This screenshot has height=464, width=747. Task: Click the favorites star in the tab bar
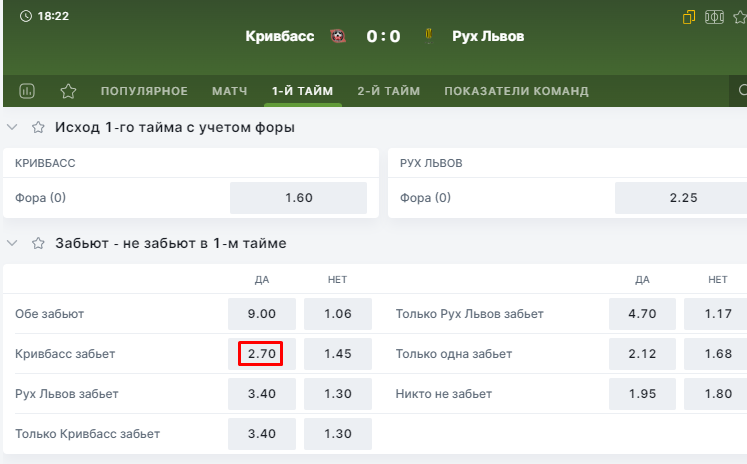tap(68, 91)
